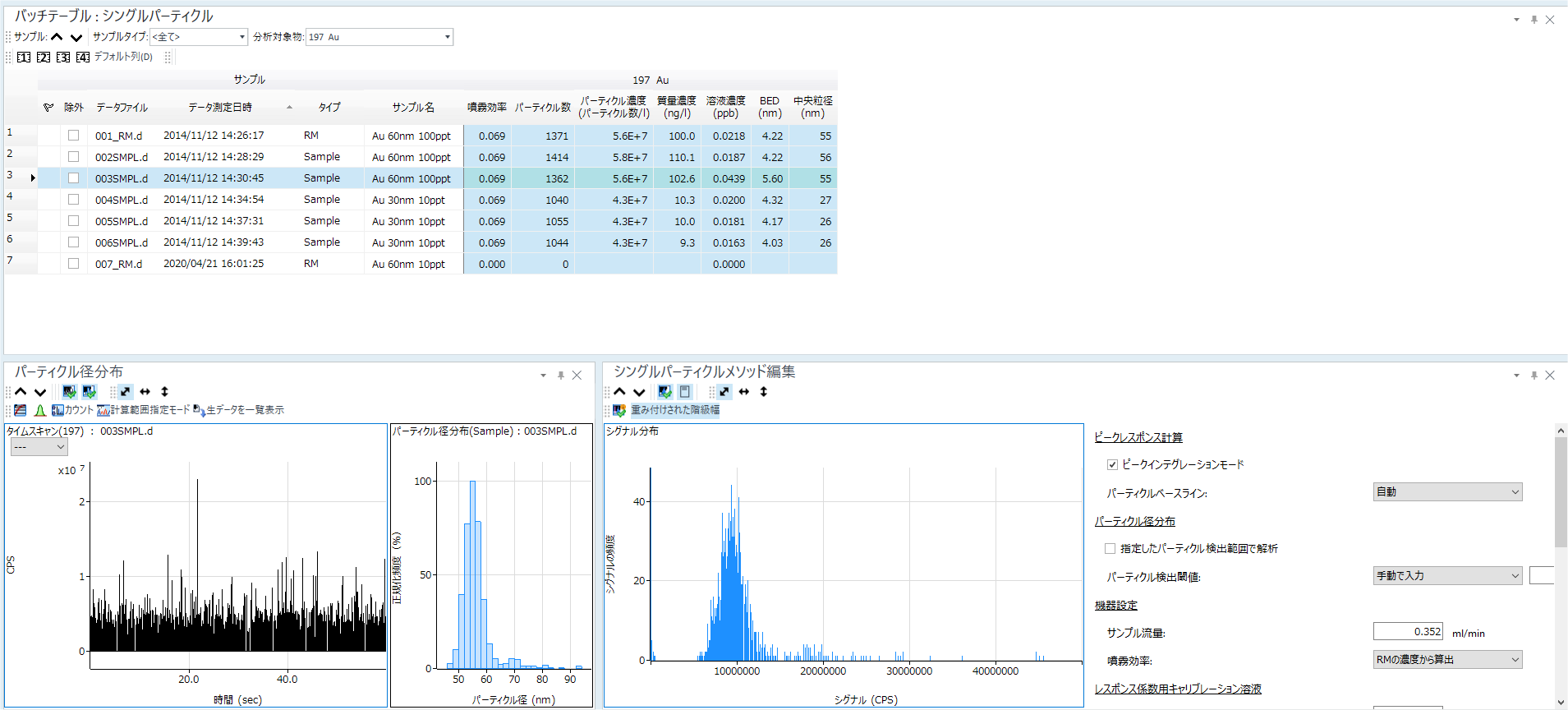The width and height of the screenshot is (1568, 710).
Task: Uncheck ピークインテグレーションモード checkbox
Action: click(x=1112, y=465)
